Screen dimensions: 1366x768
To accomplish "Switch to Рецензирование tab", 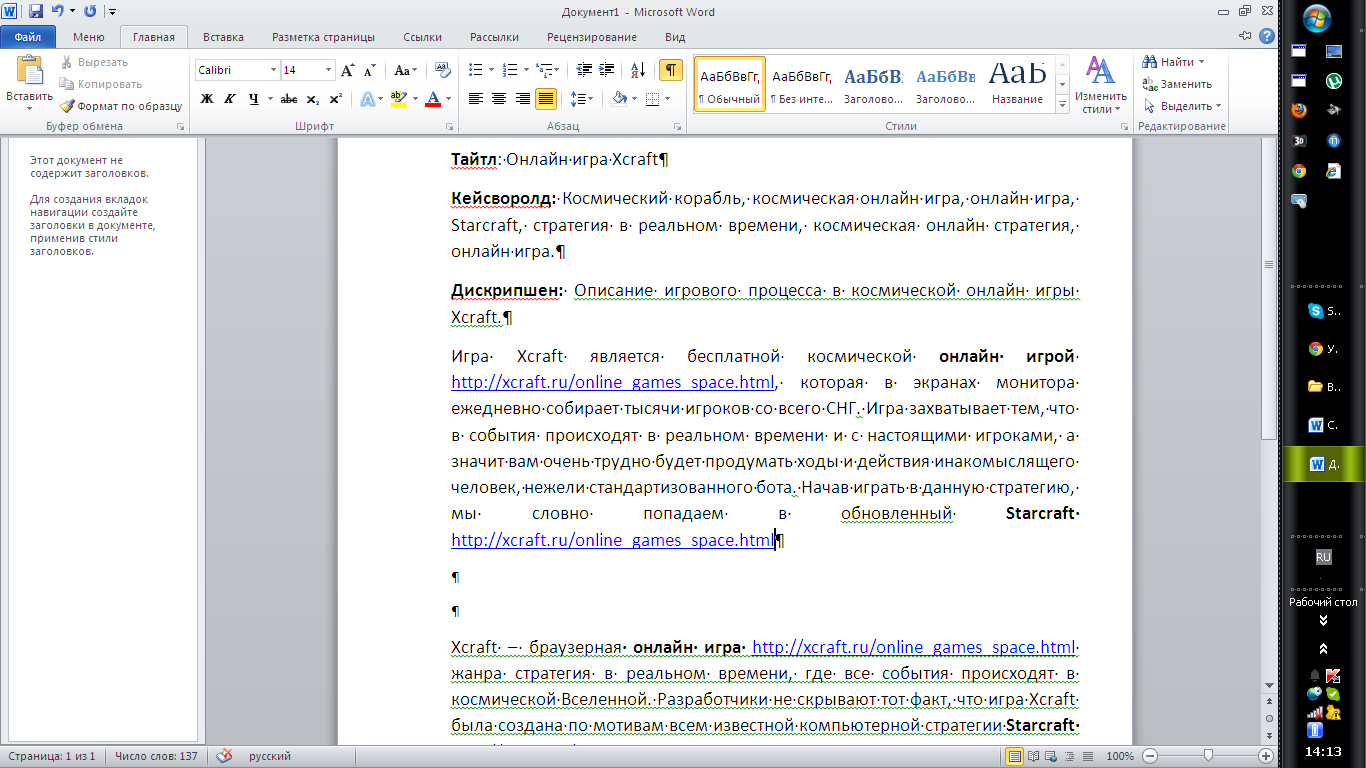I will (591, 37).
